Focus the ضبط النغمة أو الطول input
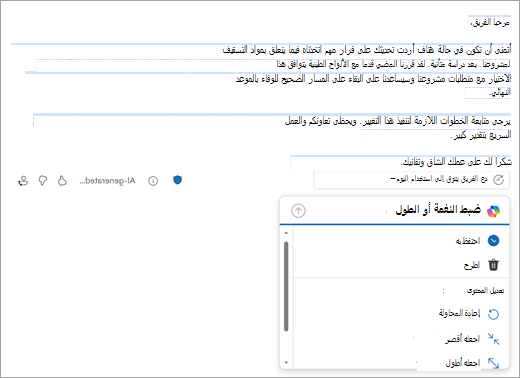This screenshot has width=520, height=378. (395, 210)
